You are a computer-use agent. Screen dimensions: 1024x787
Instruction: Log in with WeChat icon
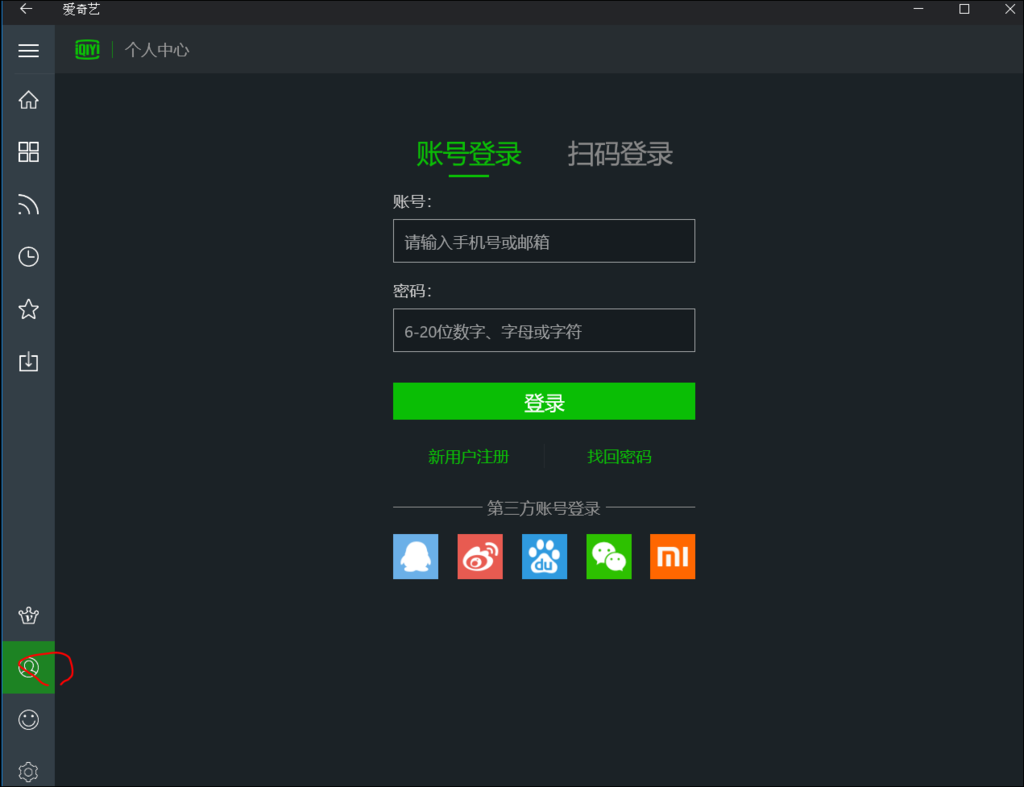pos(609,556)
